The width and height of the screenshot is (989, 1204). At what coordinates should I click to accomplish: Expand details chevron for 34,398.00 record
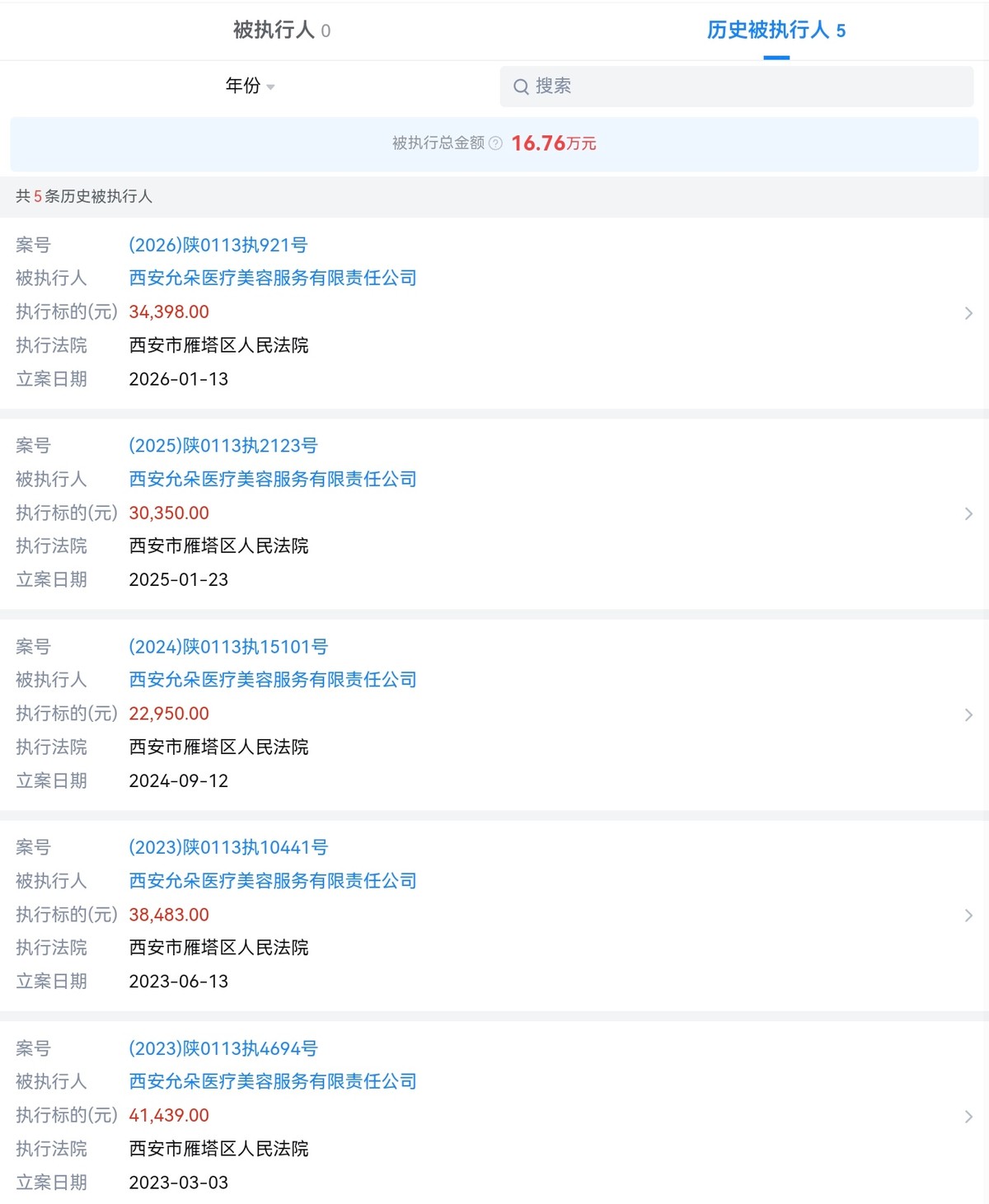(968, 313)
